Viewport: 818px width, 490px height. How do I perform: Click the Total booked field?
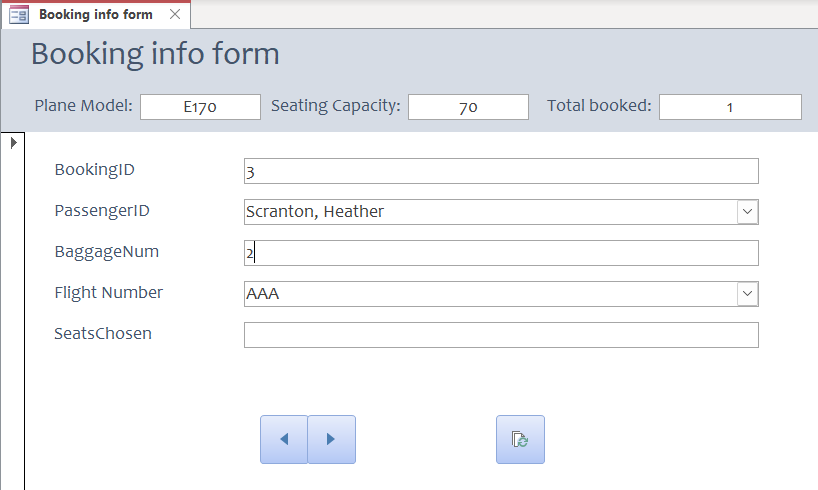click(x=730, y=107)
